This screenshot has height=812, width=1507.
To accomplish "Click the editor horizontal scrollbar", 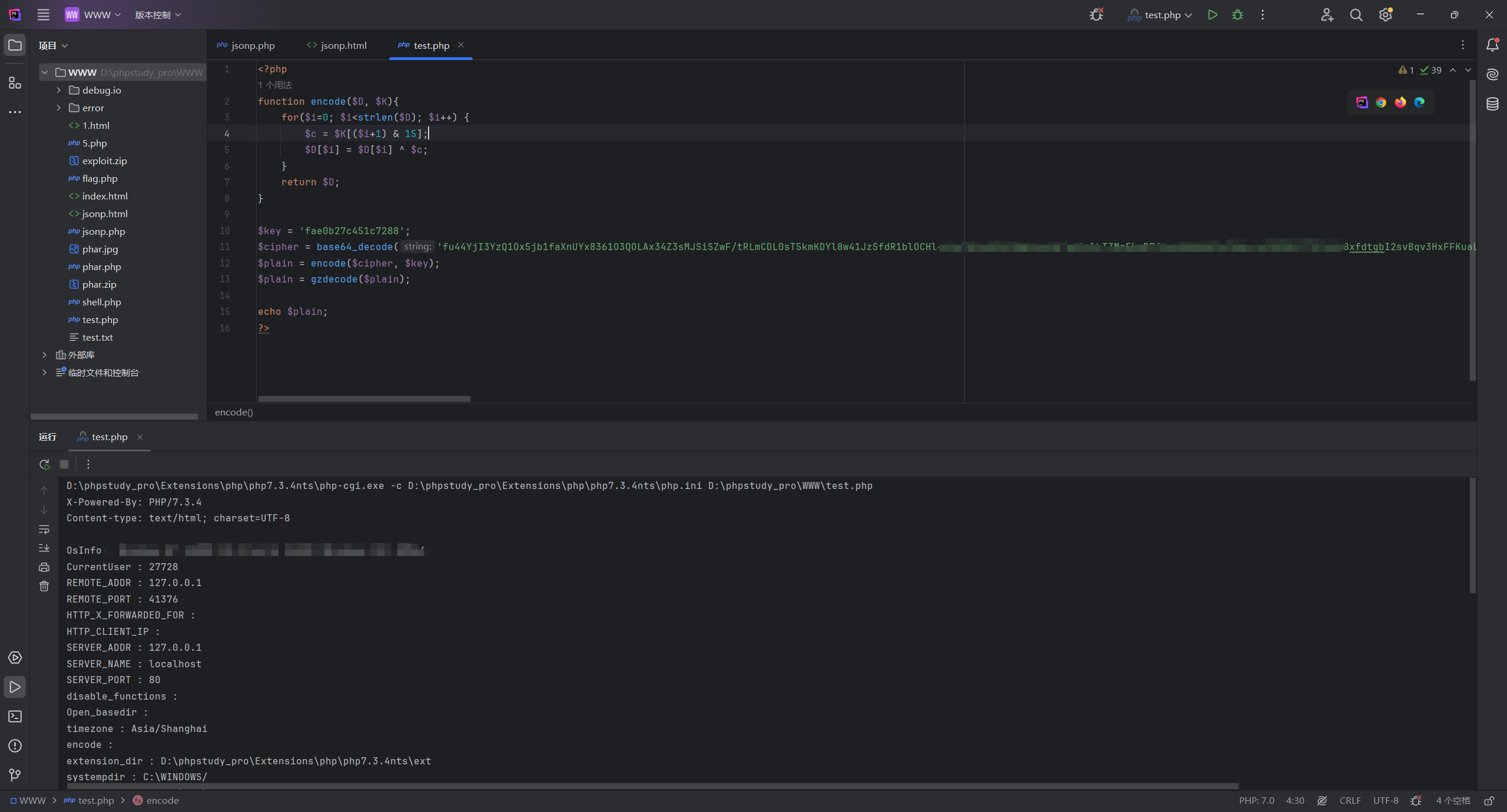I will coord(364,398).
